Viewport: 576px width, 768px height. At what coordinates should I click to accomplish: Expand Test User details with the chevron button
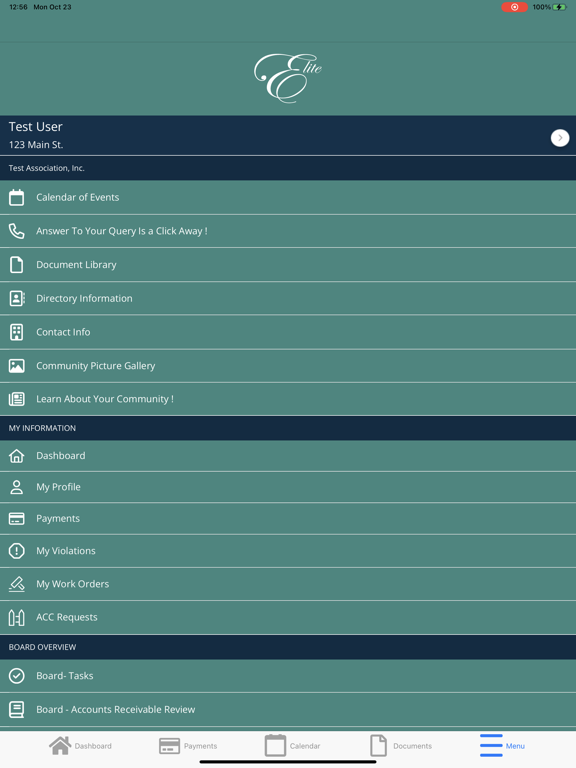pos(560,138)
